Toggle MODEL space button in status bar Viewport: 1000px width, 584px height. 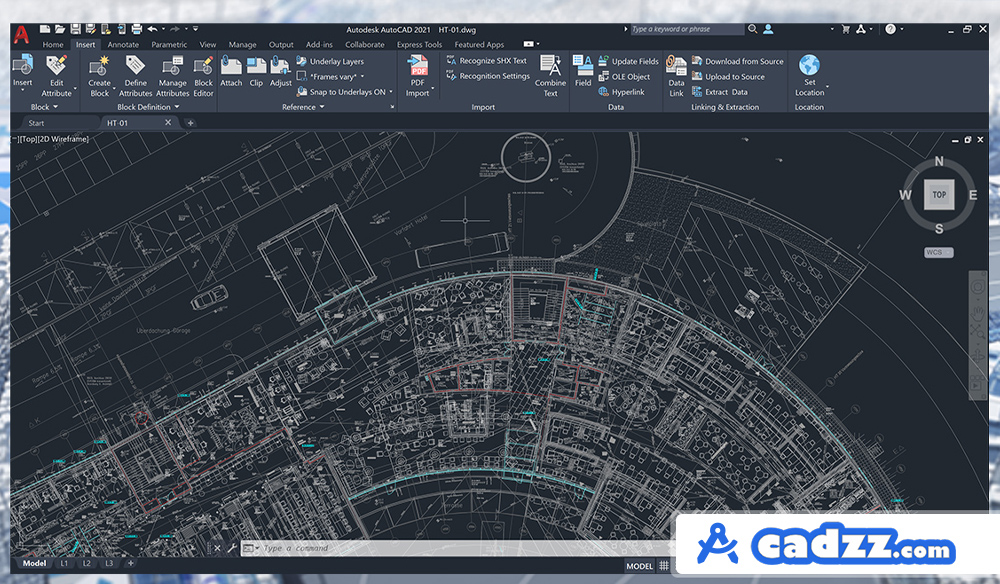639,566
